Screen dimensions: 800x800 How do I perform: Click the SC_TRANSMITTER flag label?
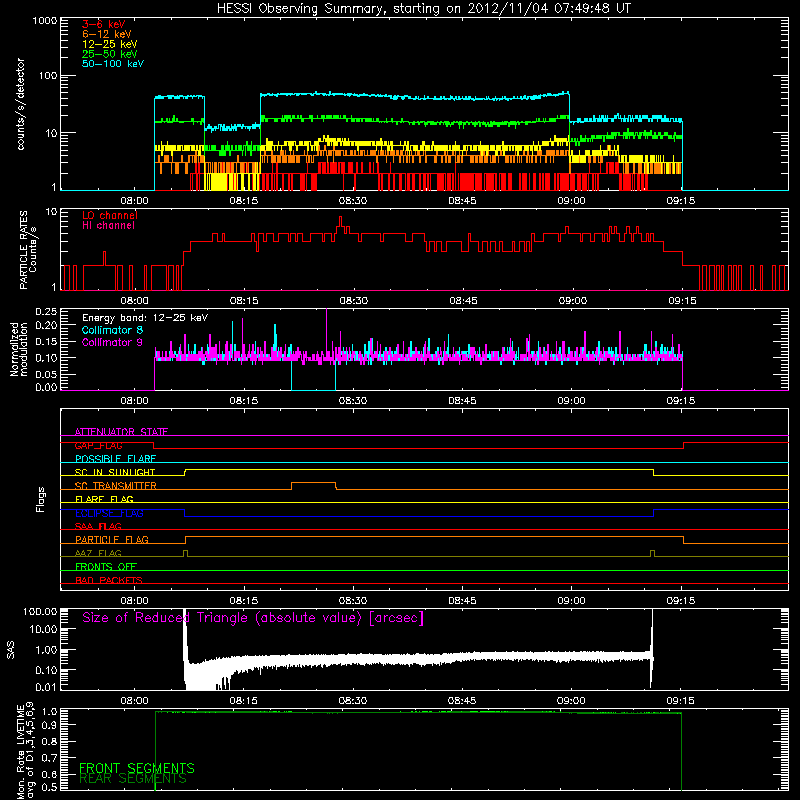click(115, 486)
